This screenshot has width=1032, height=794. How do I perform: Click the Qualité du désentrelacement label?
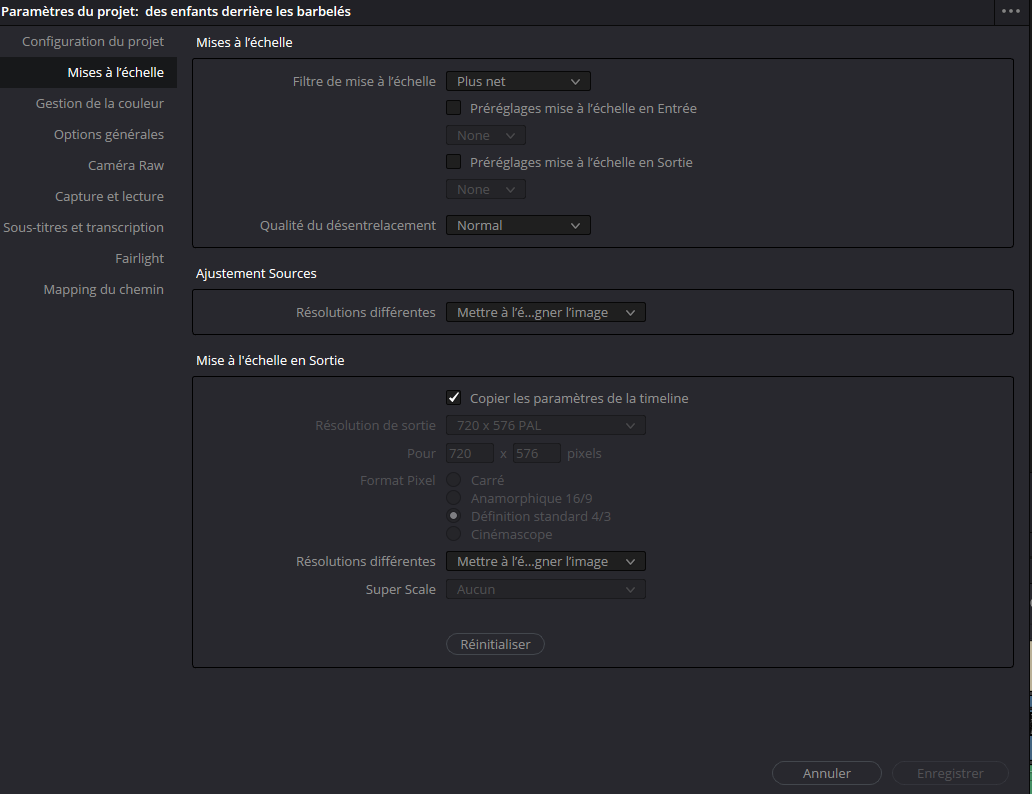click(x=348, y=225)
